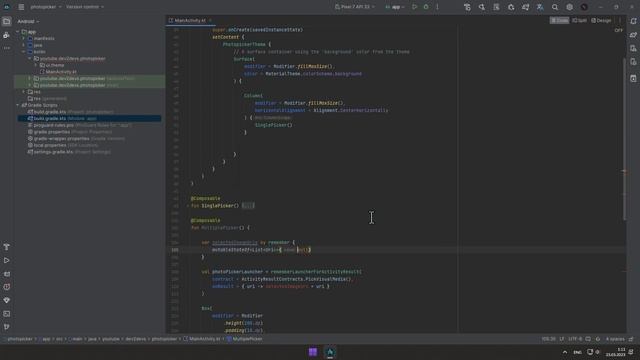Select gradle.properties file
Screen dimensions: 640x360
coord(70,132)
